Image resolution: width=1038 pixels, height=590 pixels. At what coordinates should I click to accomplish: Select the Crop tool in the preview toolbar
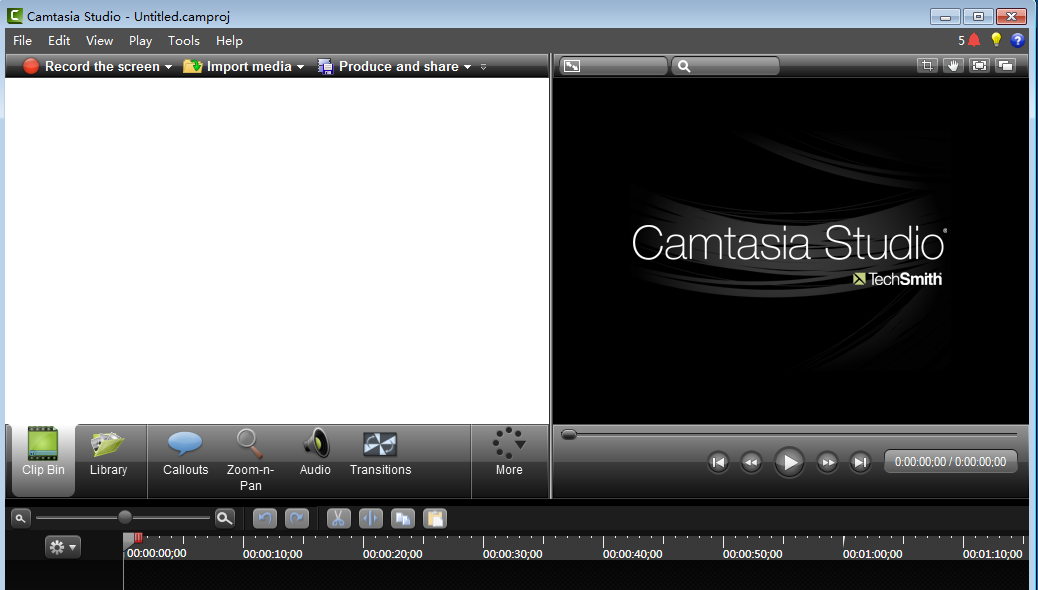pos(927,65)
